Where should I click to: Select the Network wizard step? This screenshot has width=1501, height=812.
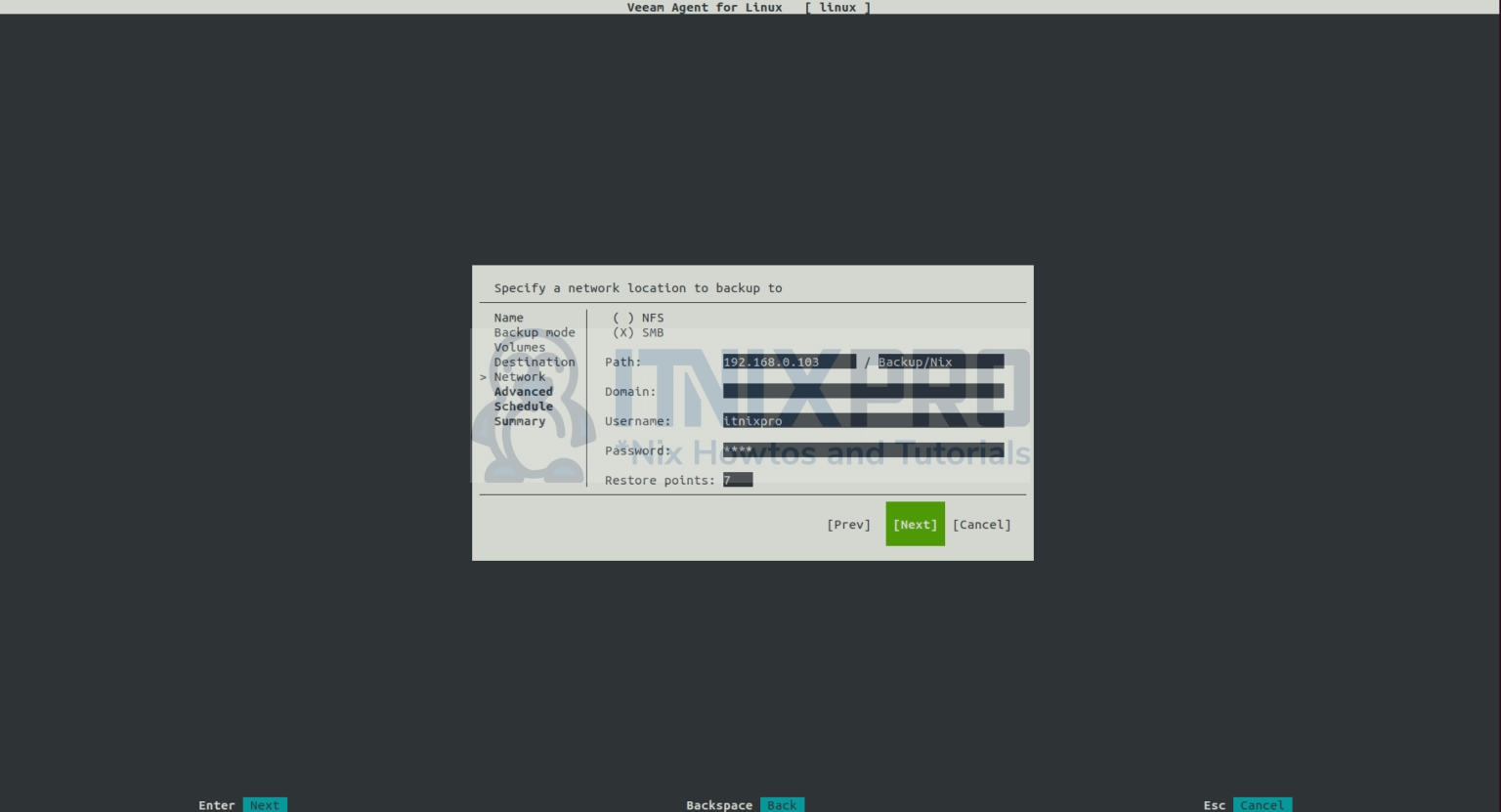[x=519, y=376]
